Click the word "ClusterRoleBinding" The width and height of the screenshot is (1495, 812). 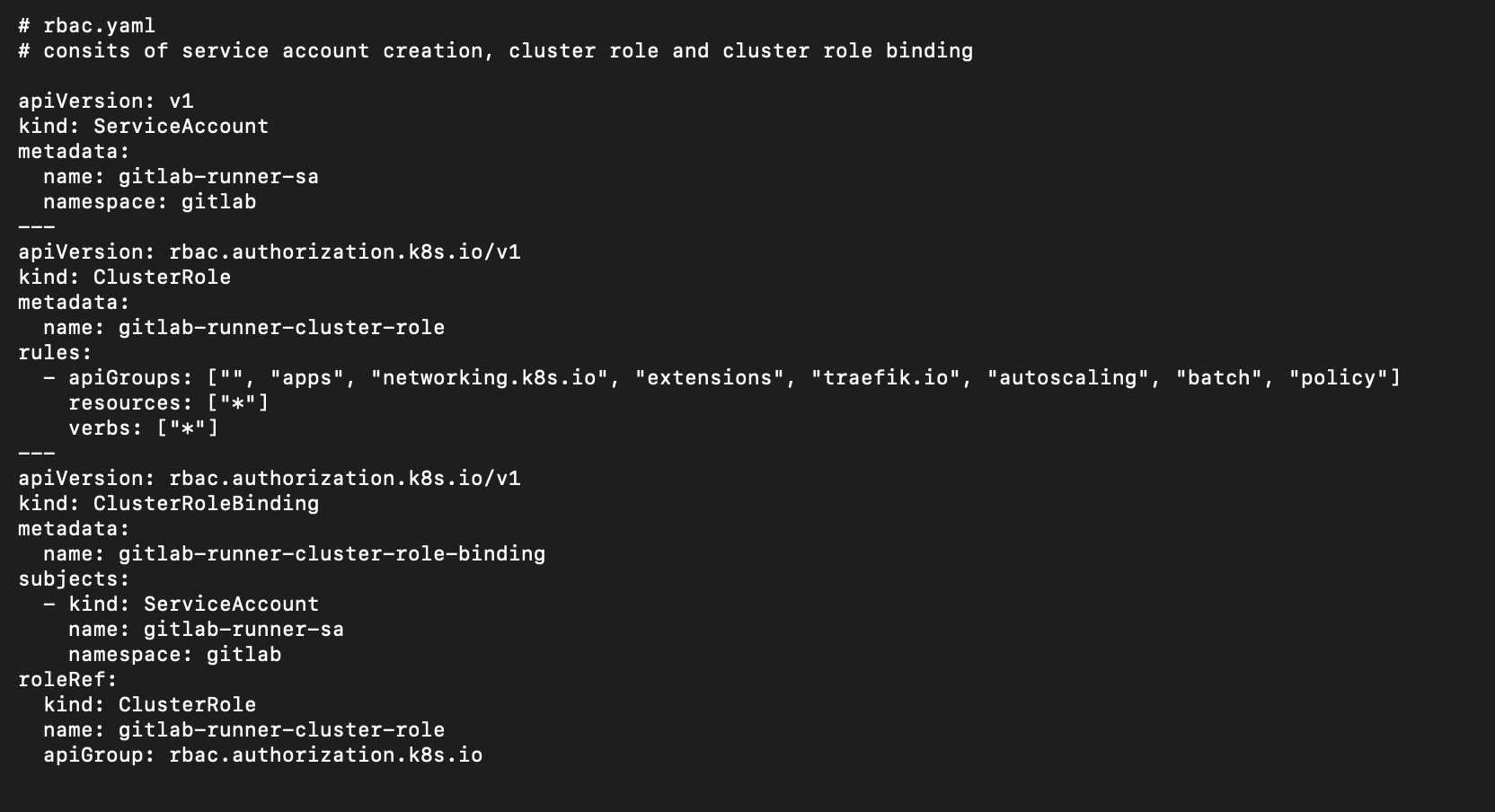[206, 504]
